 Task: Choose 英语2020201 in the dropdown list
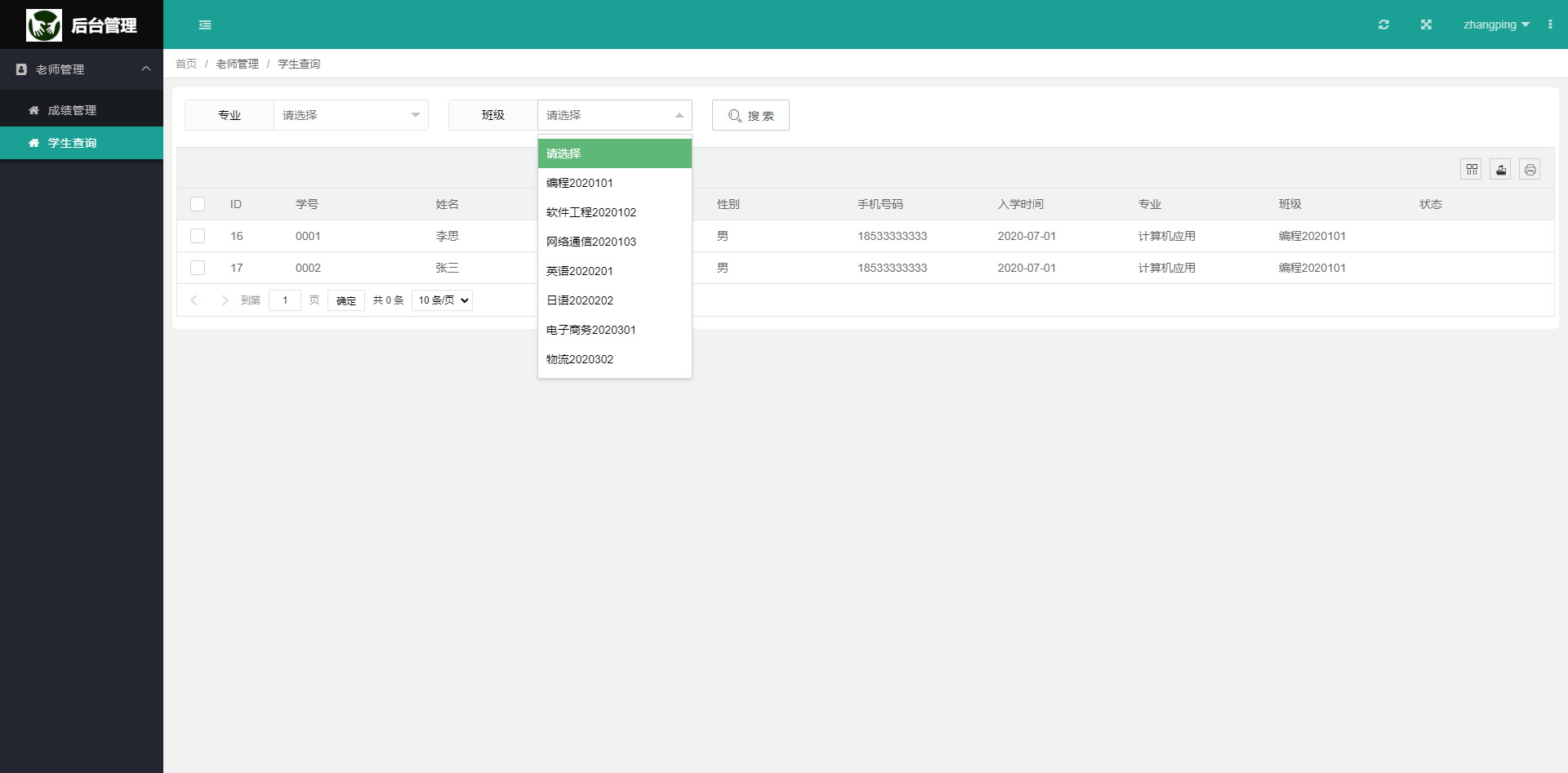(615, 271)
